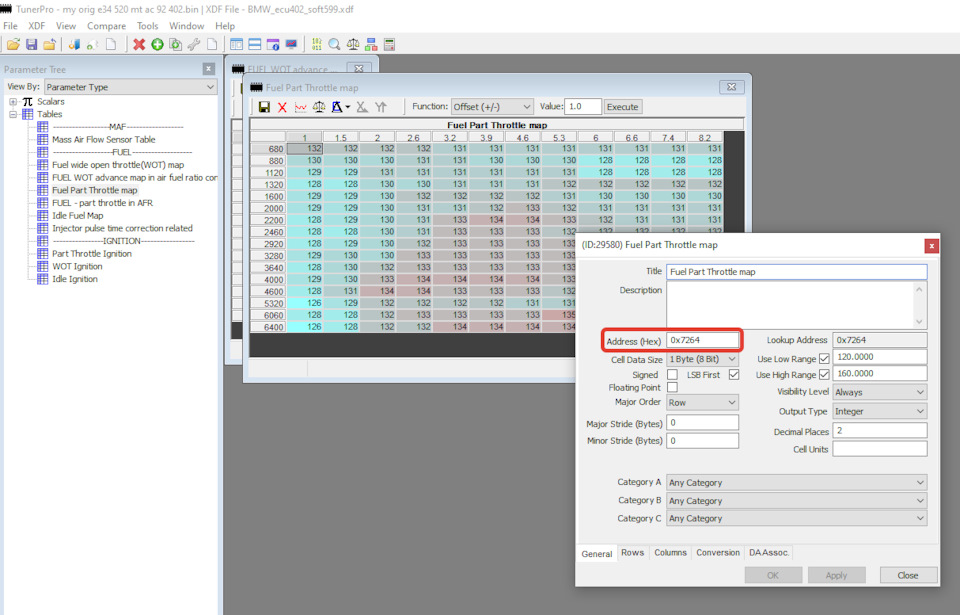Uncheck the Use Low Range checkbox
Image resolution: width=960 pixels, height=615 pixels.
coord(824,358)
